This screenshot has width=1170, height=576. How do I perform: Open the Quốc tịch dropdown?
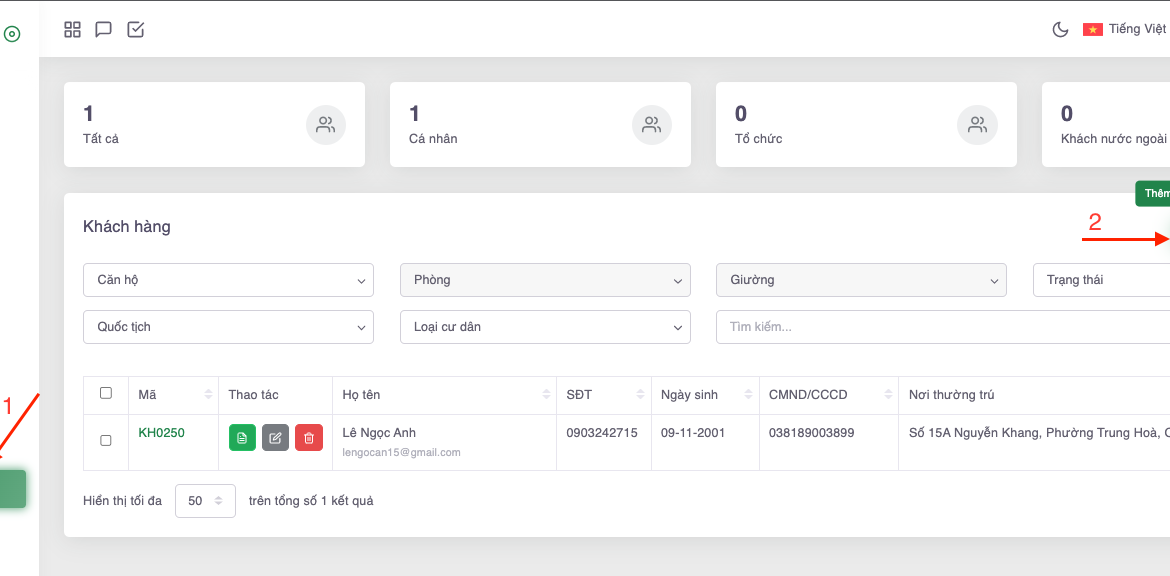pos(228,327)
